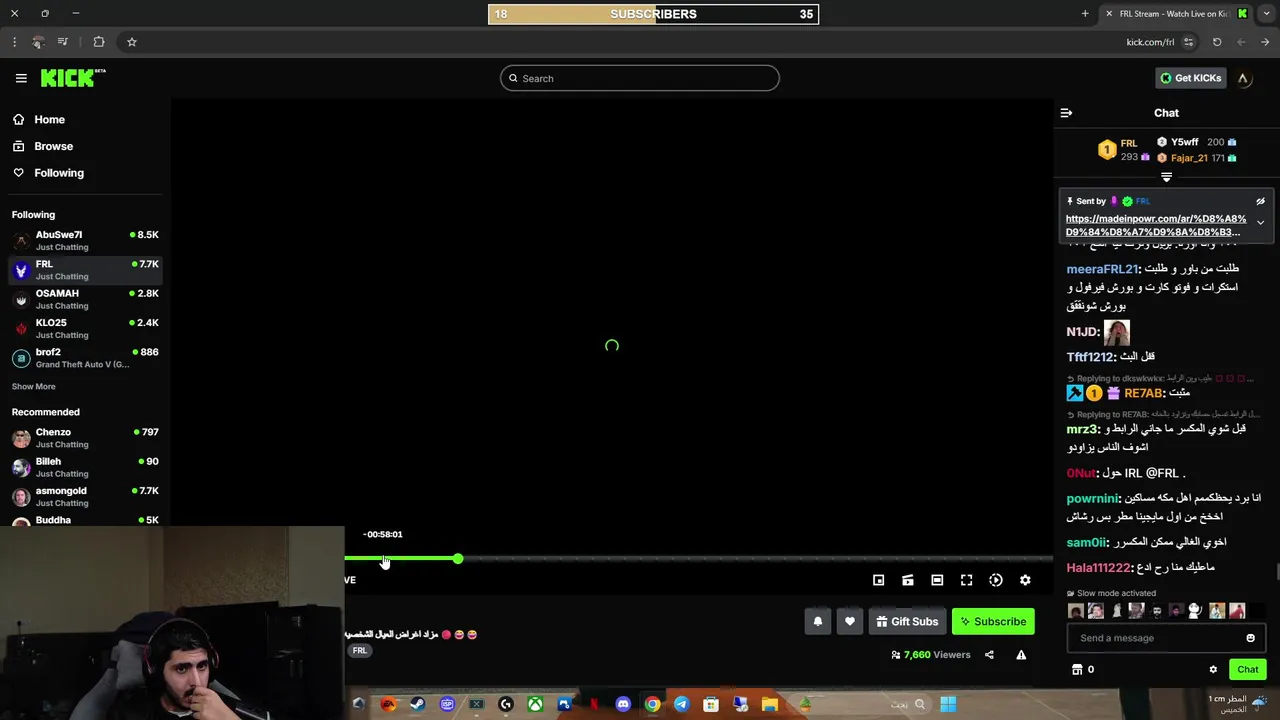Open Windows Start menu
Image resolution: width=1280 pixels, height=720 pixels.
[x=948, y=704]
